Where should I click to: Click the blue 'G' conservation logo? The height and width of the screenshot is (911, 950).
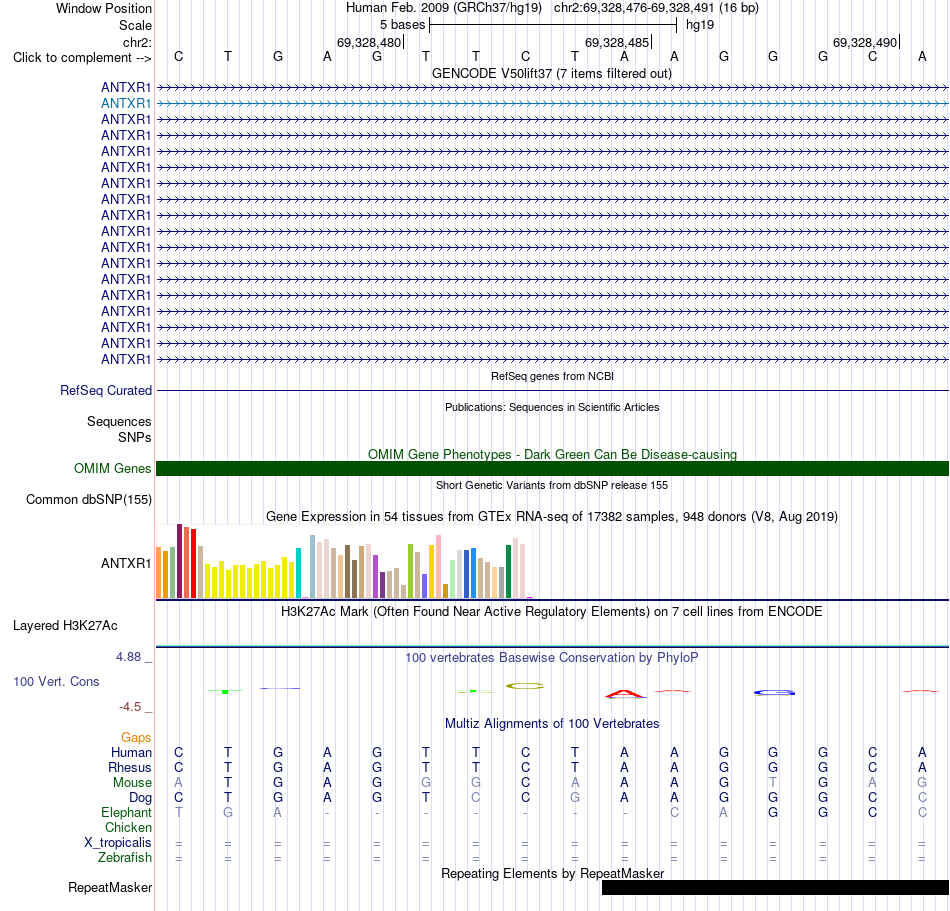click(774, 692)
